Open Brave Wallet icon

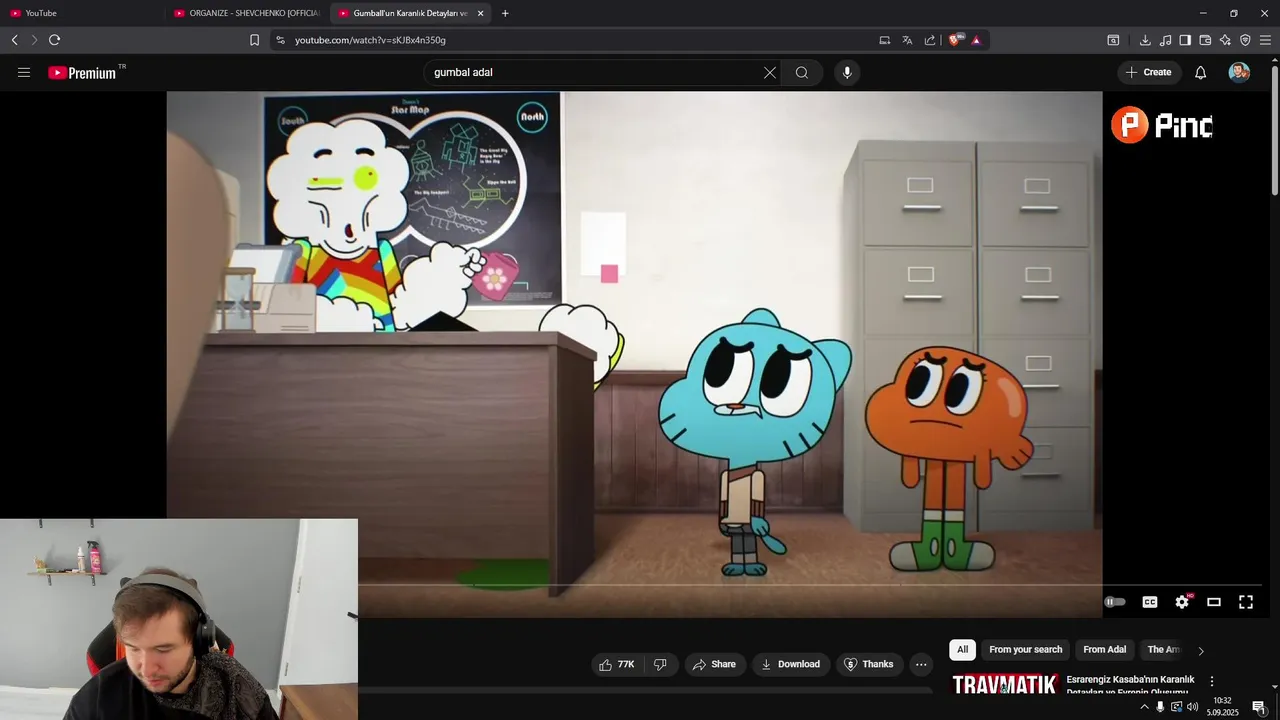tap(1205, 40)
